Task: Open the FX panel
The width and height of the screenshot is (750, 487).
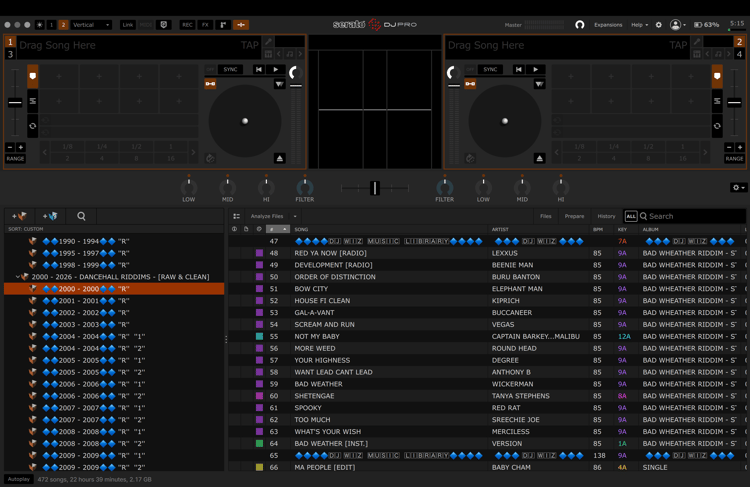Action: [205, 25]
